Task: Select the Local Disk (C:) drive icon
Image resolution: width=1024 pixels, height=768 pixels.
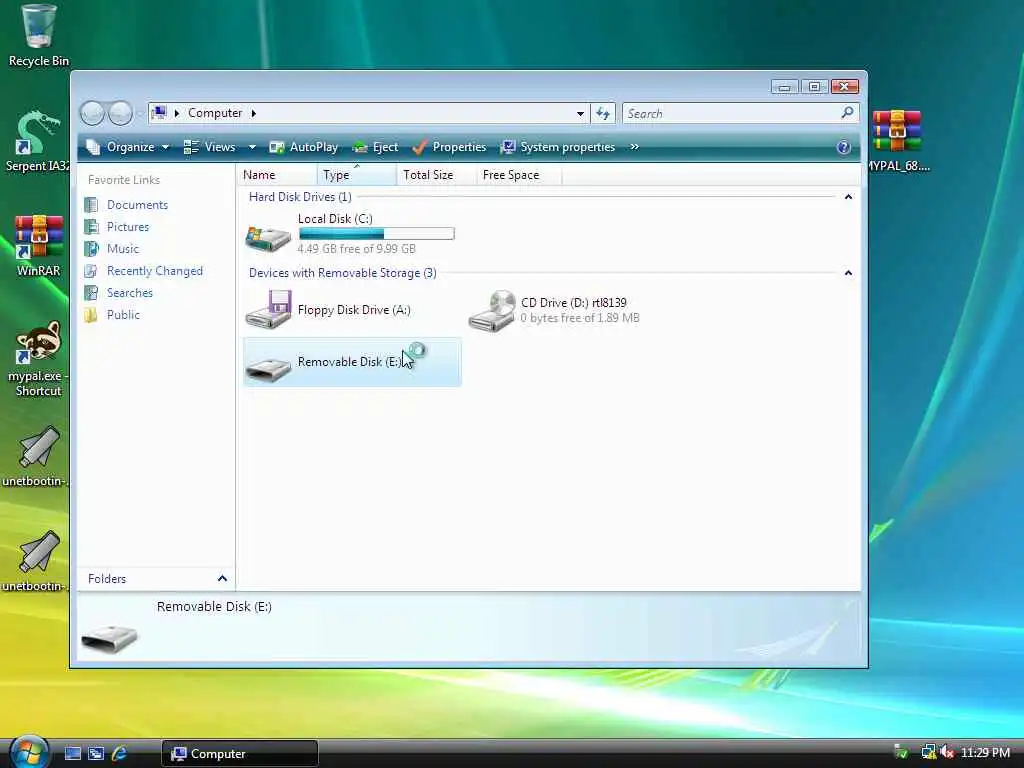Action: (x=268, y=238)
